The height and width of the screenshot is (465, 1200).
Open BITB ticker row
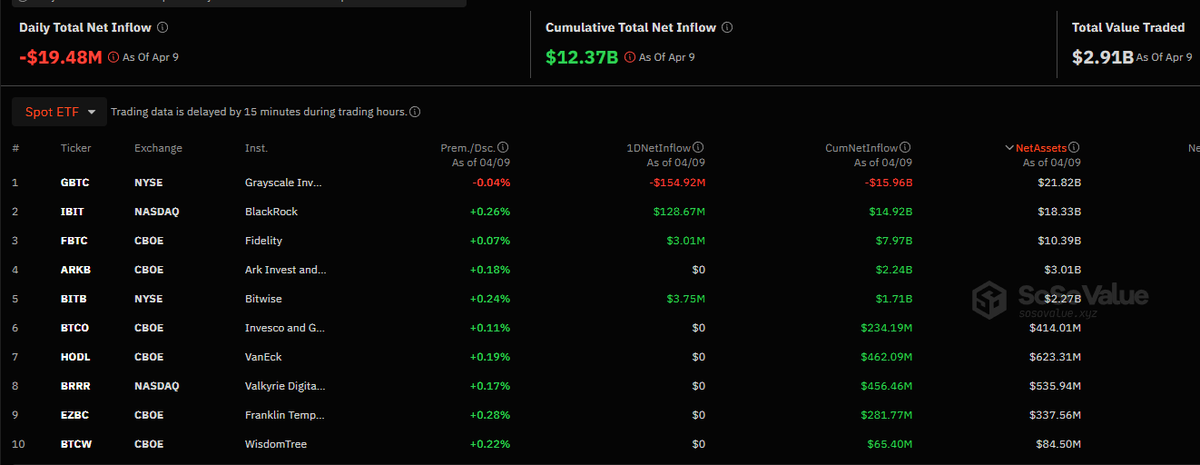pyautogui.click(x=75, y=299)
